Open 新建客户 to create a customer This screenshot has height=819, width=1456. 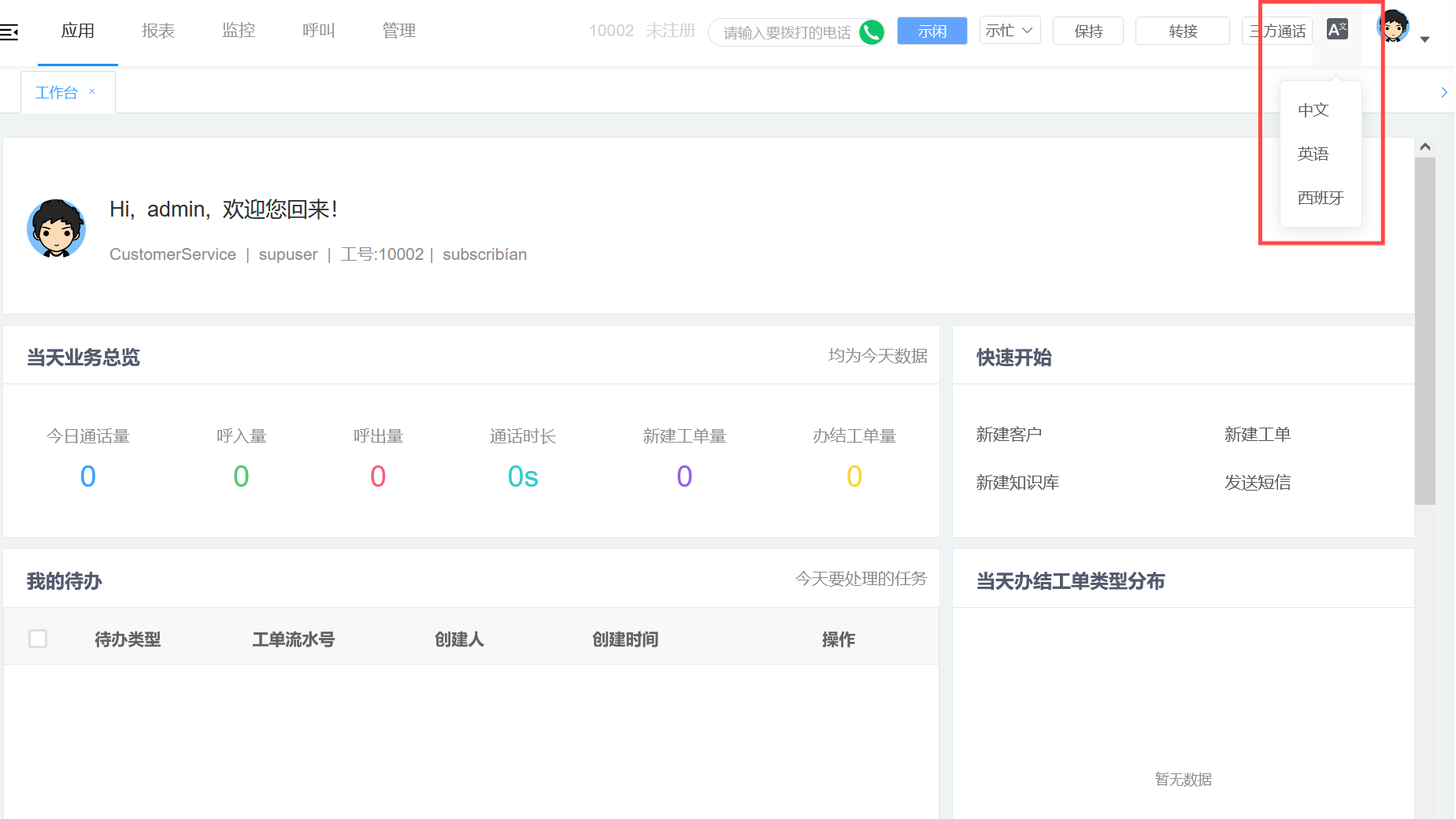click(x=1008, y=434)
